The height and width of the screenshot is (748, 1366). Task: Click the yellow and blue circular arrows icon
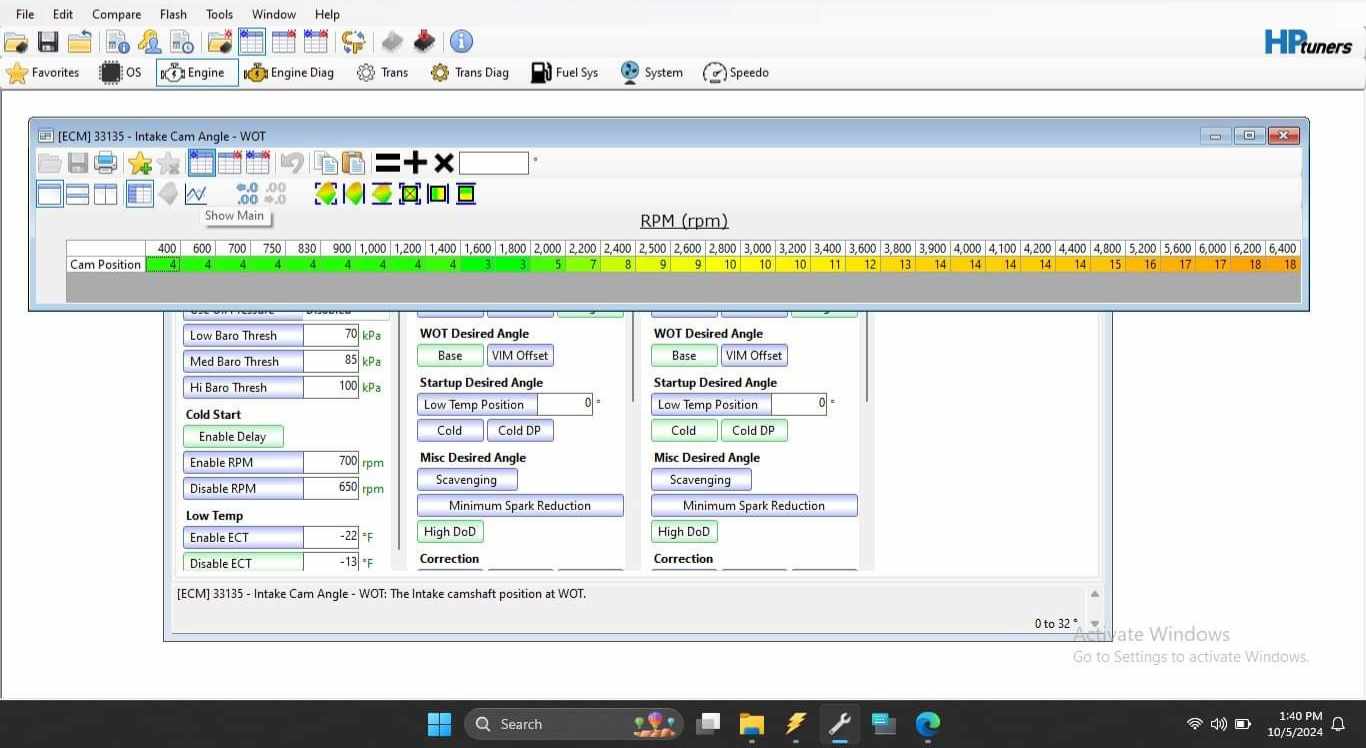(353, 42)
